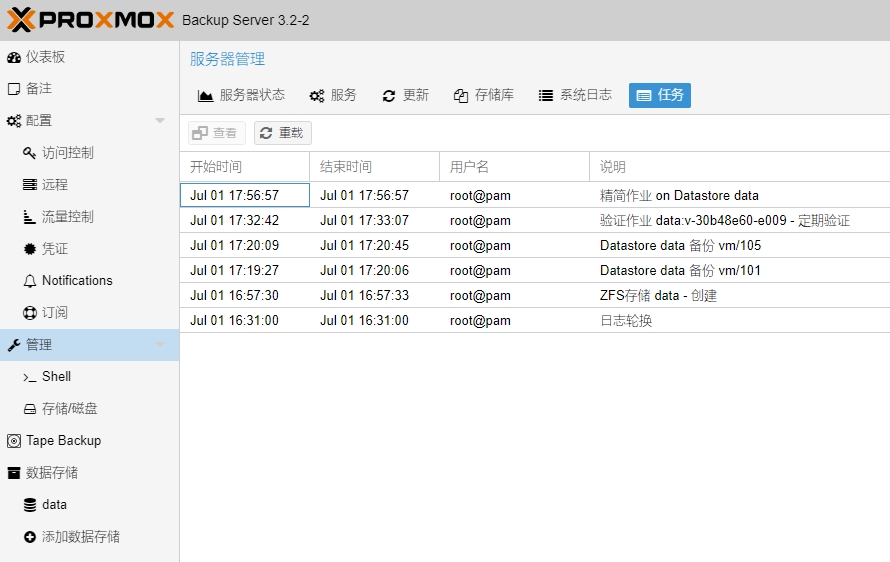This screenshot has width=890, height=562.
Task: Collapse the 管理 section arrow
Action: click(x=160, y=345)
